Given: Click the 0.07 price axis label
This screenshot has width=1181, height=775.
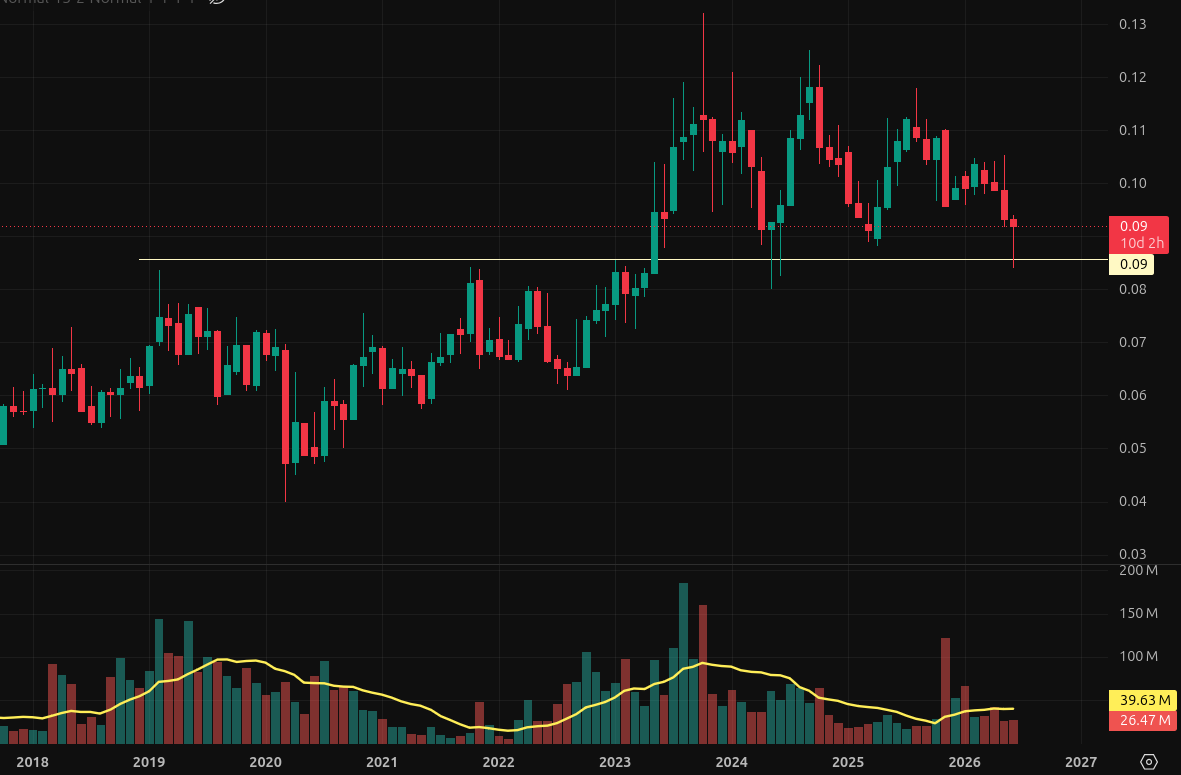Looking at the screenshot, I should click(x=1133, y=342).
